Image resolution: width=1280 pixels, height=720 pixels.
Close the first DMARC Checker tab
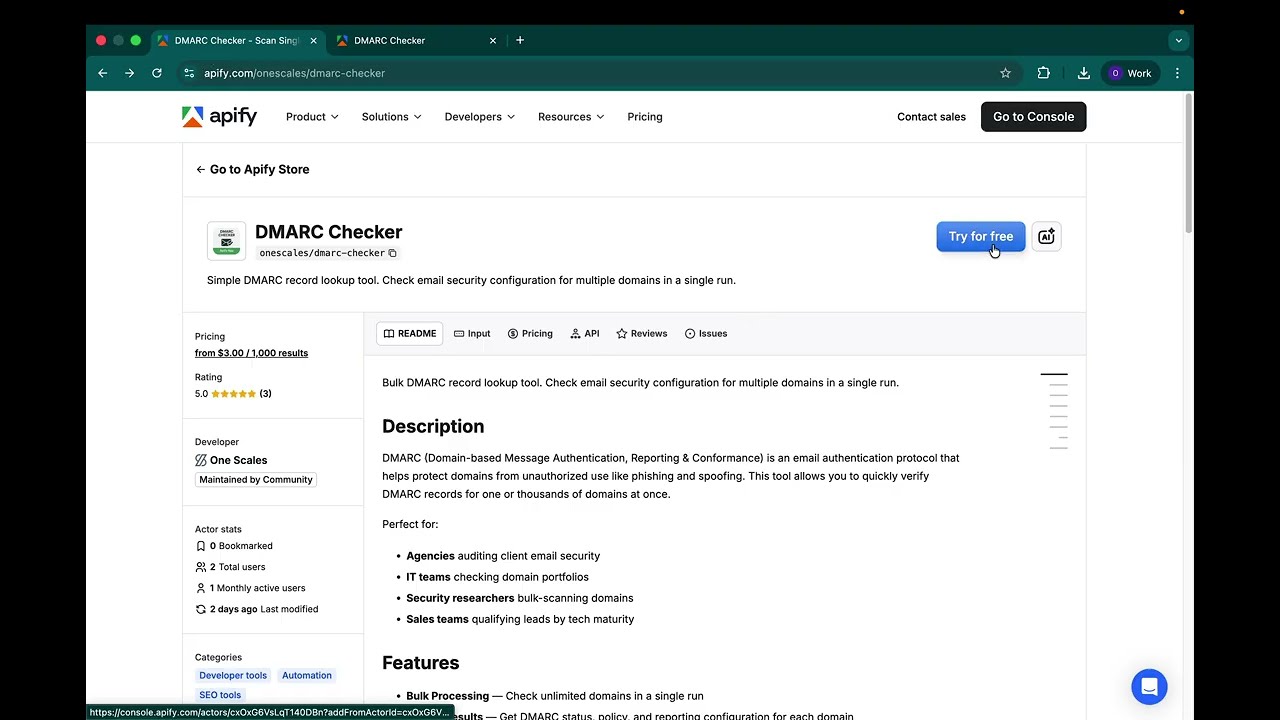pos(313,41)
